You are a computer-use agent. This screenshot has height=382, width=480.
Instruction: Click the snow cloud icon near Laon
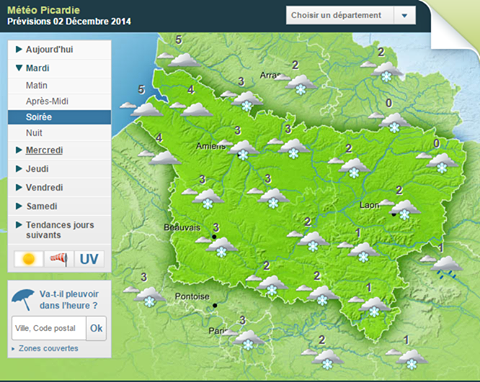[404, 209]
